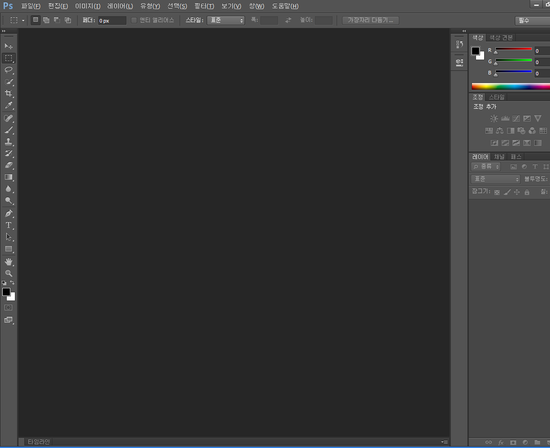550x448 pixels.
Task: Select the Gradient tool
Action: click(8, 177)
